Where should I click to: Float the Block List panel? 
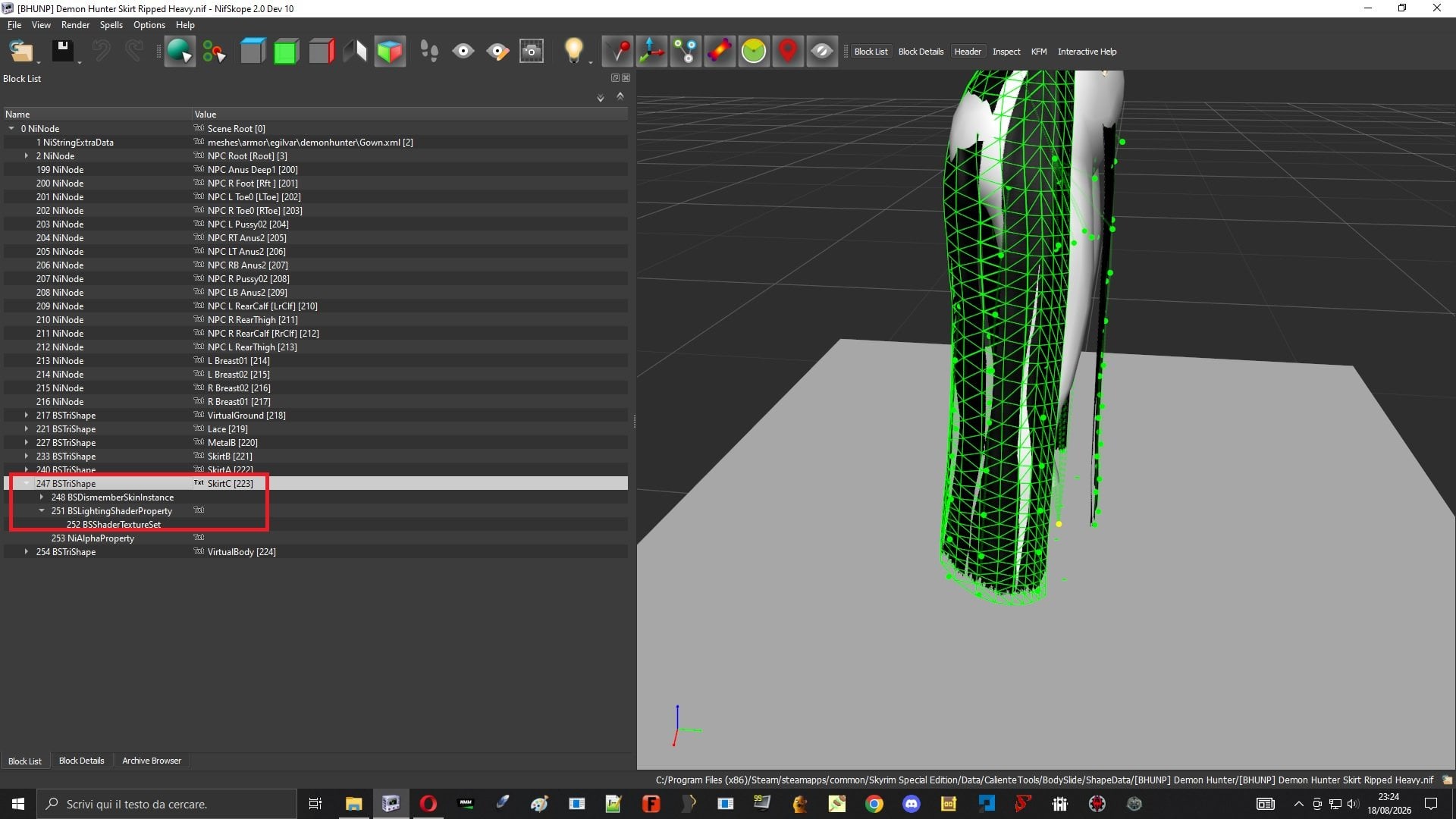(x=615, y=78)
